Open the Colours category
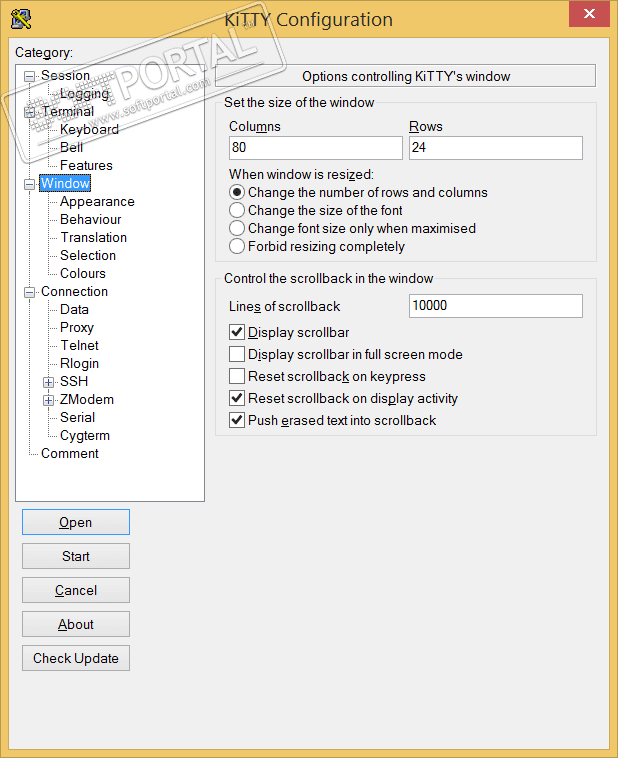This screenshot has height=758, width=618. coord(83,273)
